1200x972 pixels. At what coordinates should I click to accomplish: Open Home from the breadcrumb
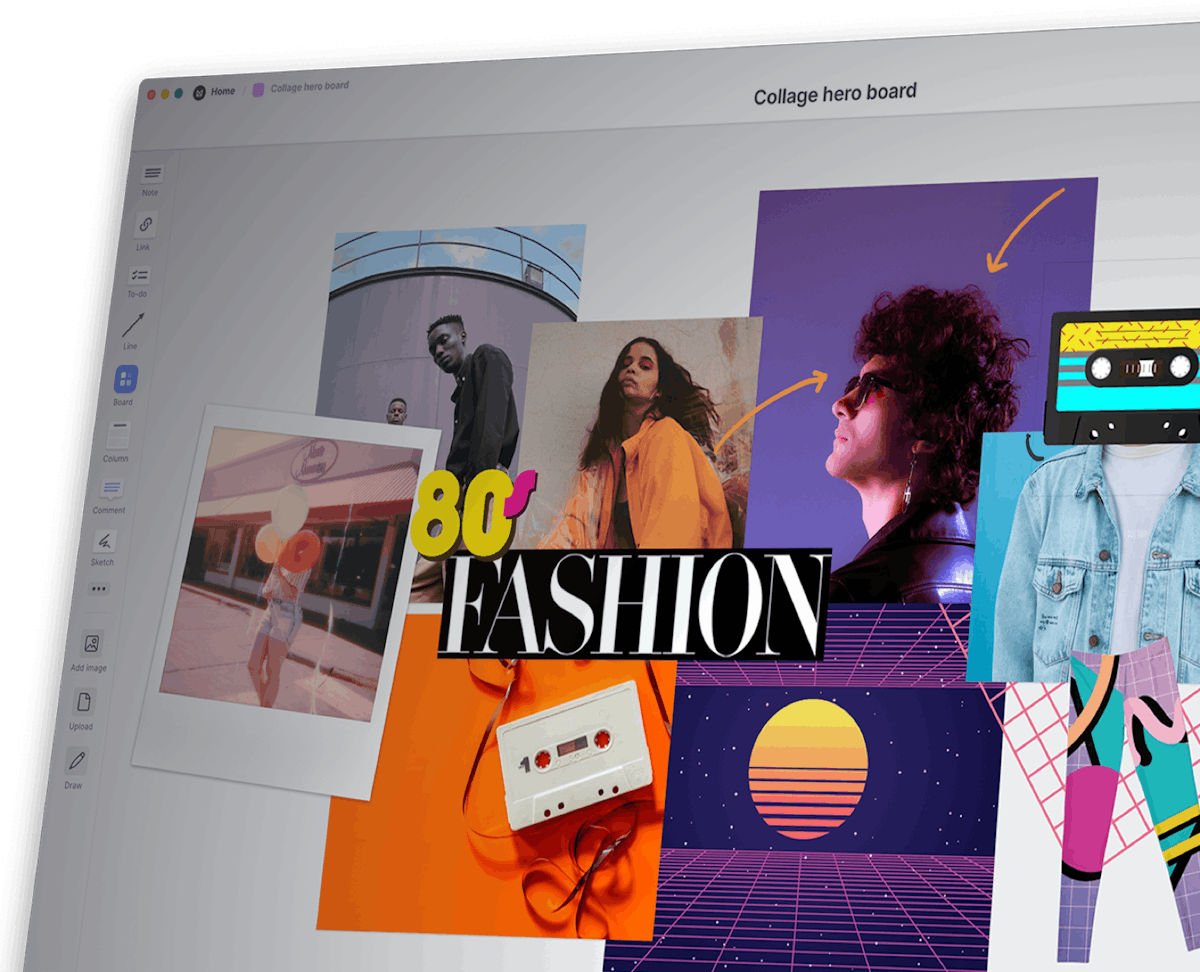(x=222, y=91)
